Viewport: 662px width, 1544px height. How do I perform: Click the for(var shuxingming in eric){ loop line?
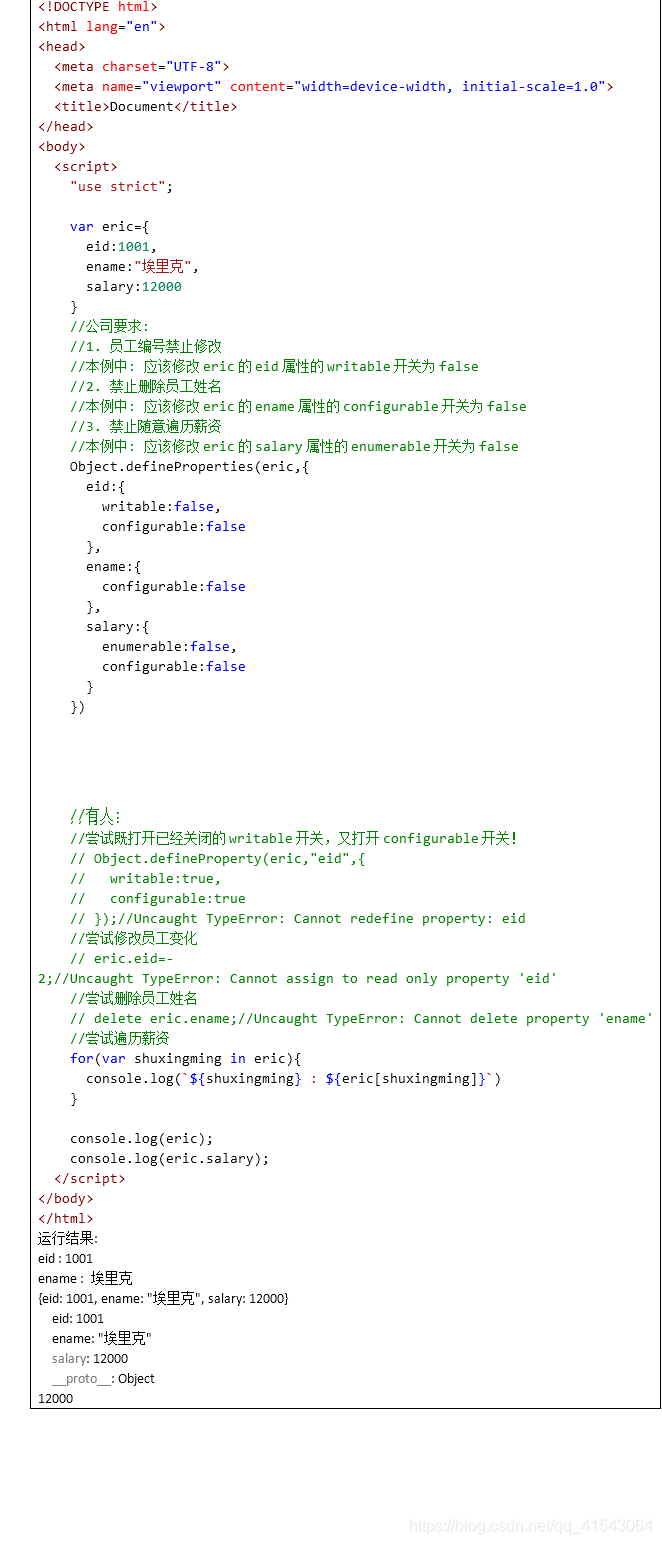[185, 1058]
